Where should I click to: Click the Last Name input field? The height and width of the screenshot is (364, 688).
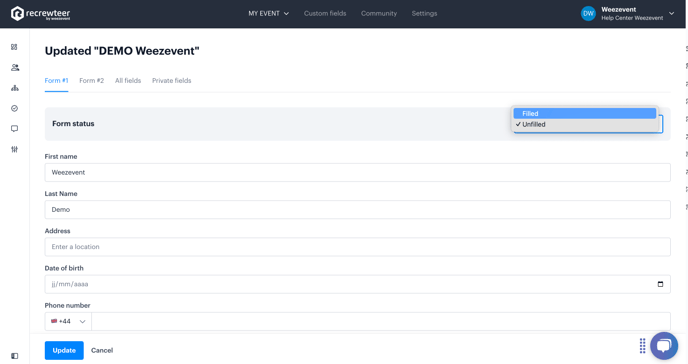[x=358, y=210]
